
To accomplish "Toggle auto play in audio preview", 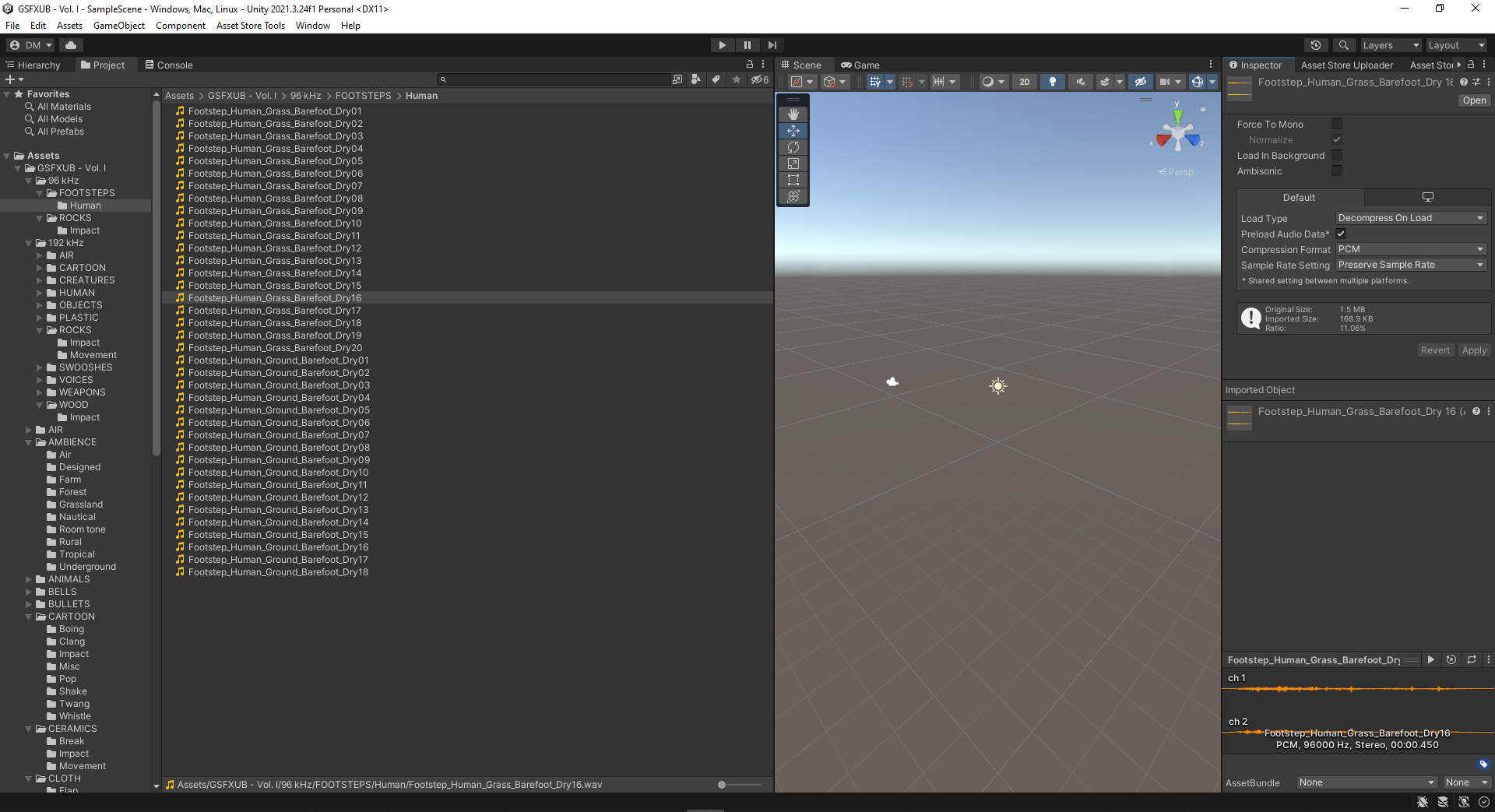I will [x=1451, y=659].
